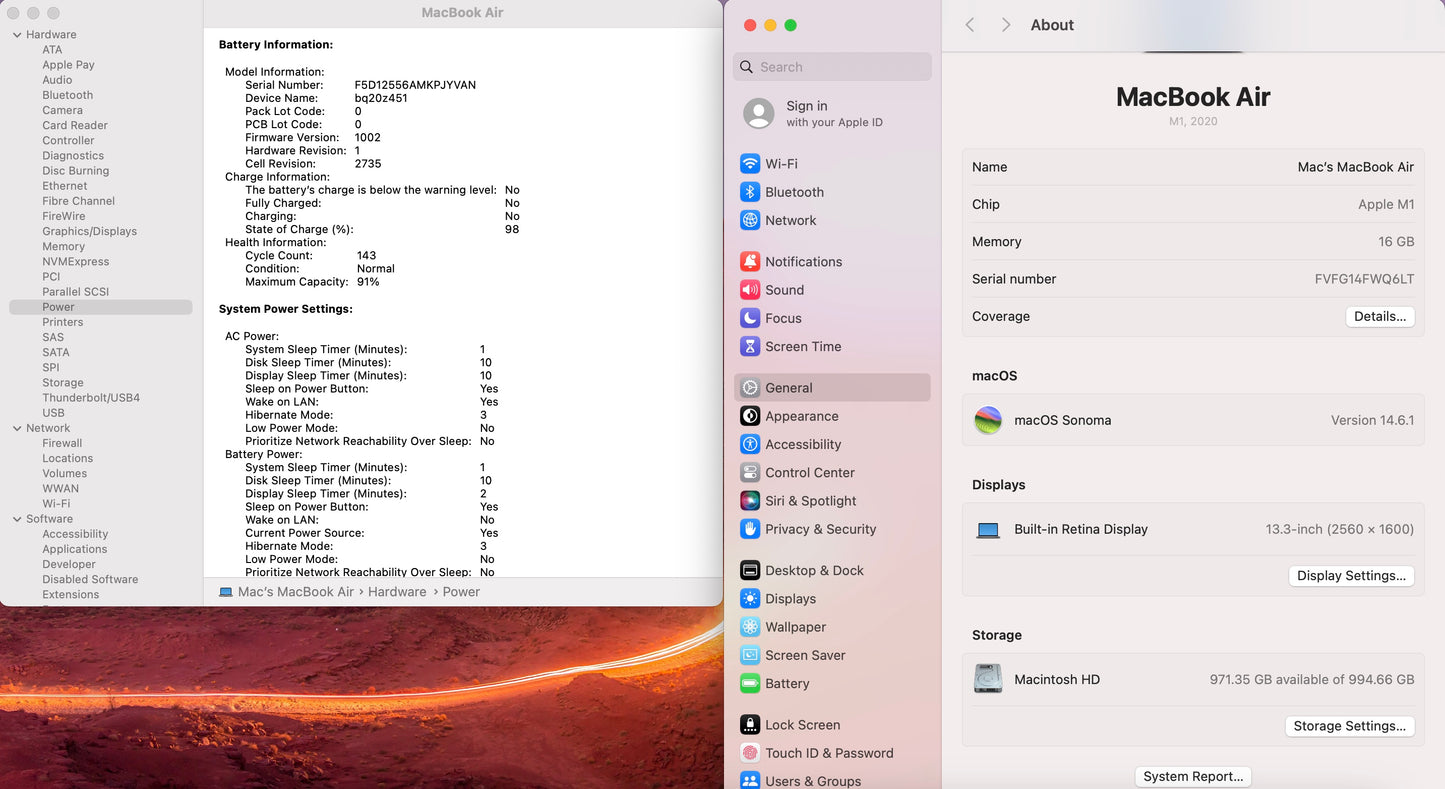Click the Storage Settings button
The width and height of the screenshot is (1445, 789).
pyautogui.click(x=1349, y=726)
